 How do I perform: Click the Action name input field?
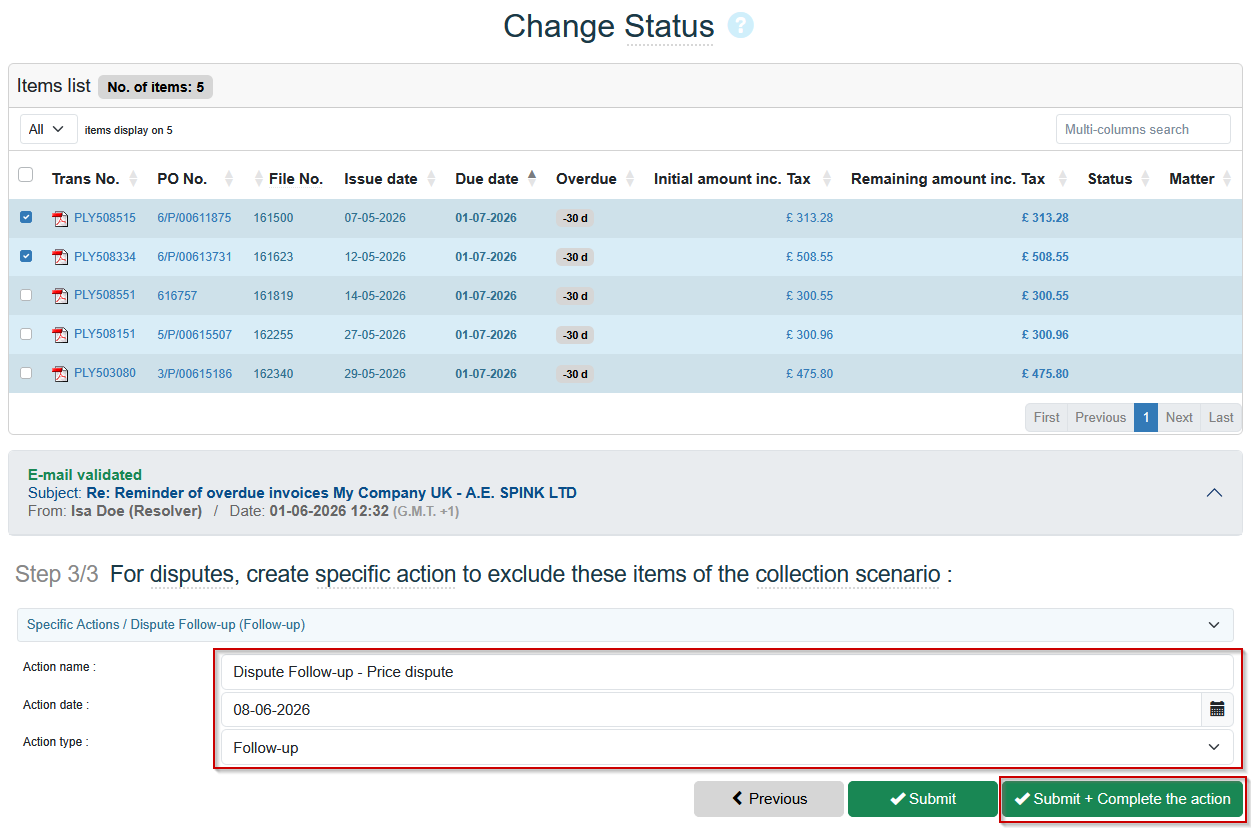[x=727, y=672]
